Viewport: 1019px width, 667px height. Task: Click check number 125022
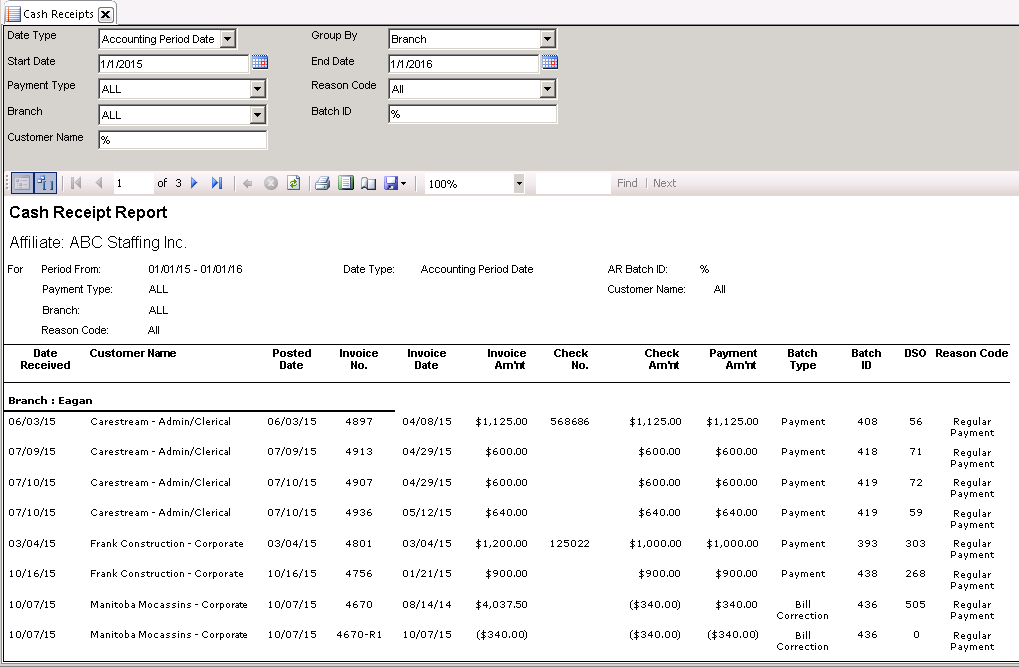pyautogui.click(x=569, y=543)
